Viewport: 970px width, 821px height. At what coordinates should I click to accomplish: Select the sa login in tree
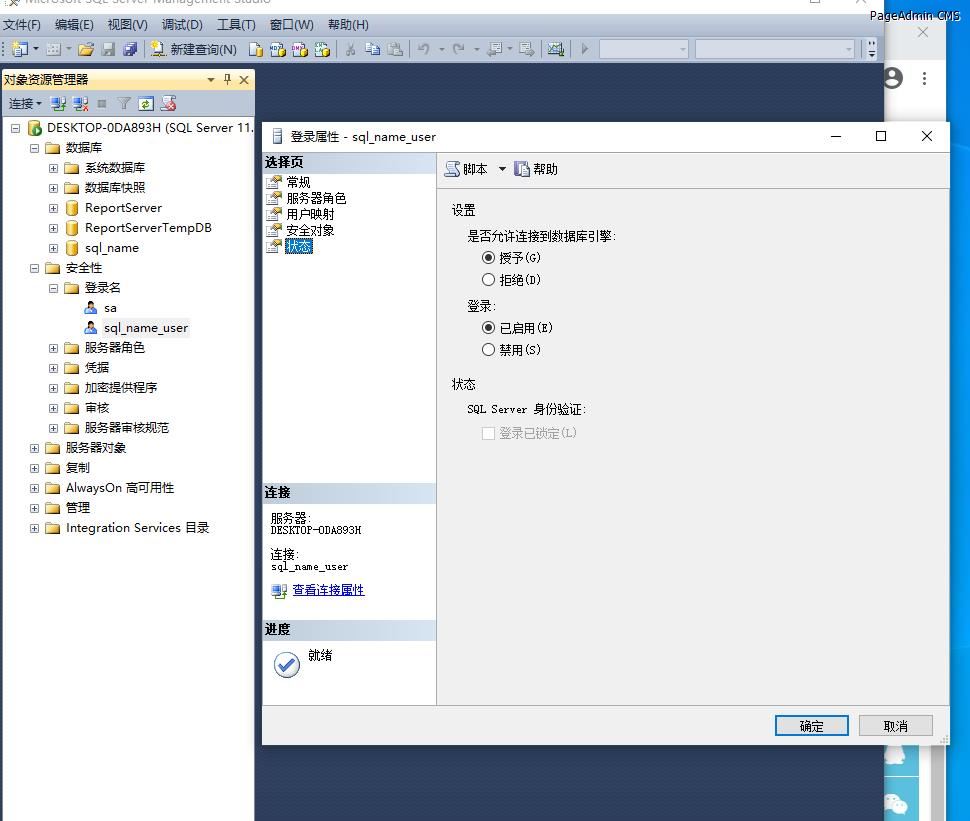pyautogui.click(x=110, y=308)
